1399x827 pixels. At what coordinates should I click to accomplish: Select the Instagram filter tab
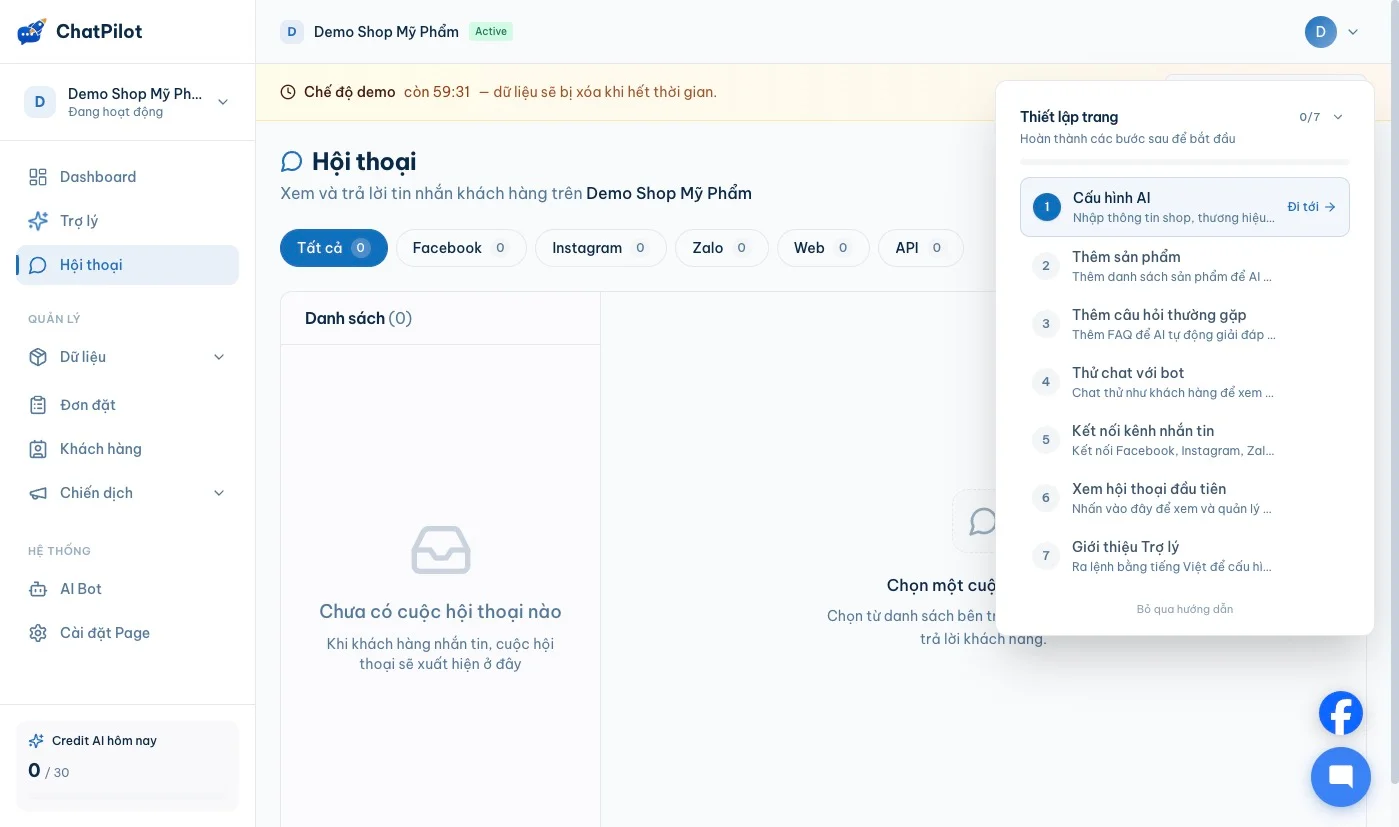(601, 248)
